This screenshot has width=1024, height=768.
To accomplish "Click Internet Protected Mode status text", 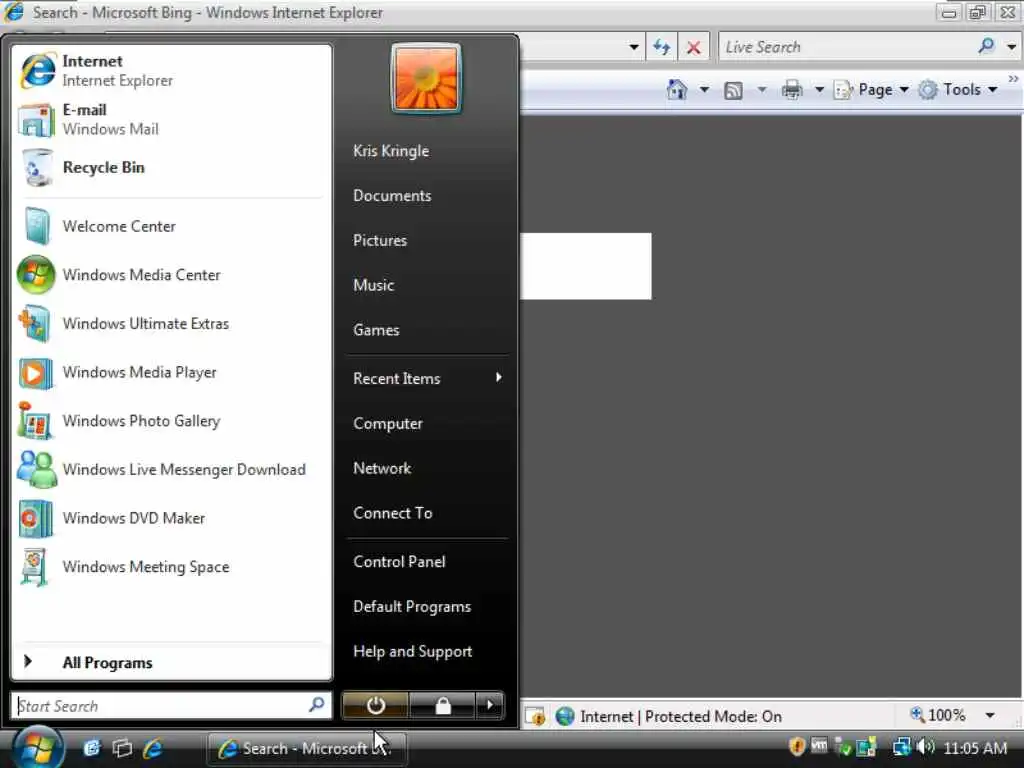I will pyautogui.click(x=680, y=716).
